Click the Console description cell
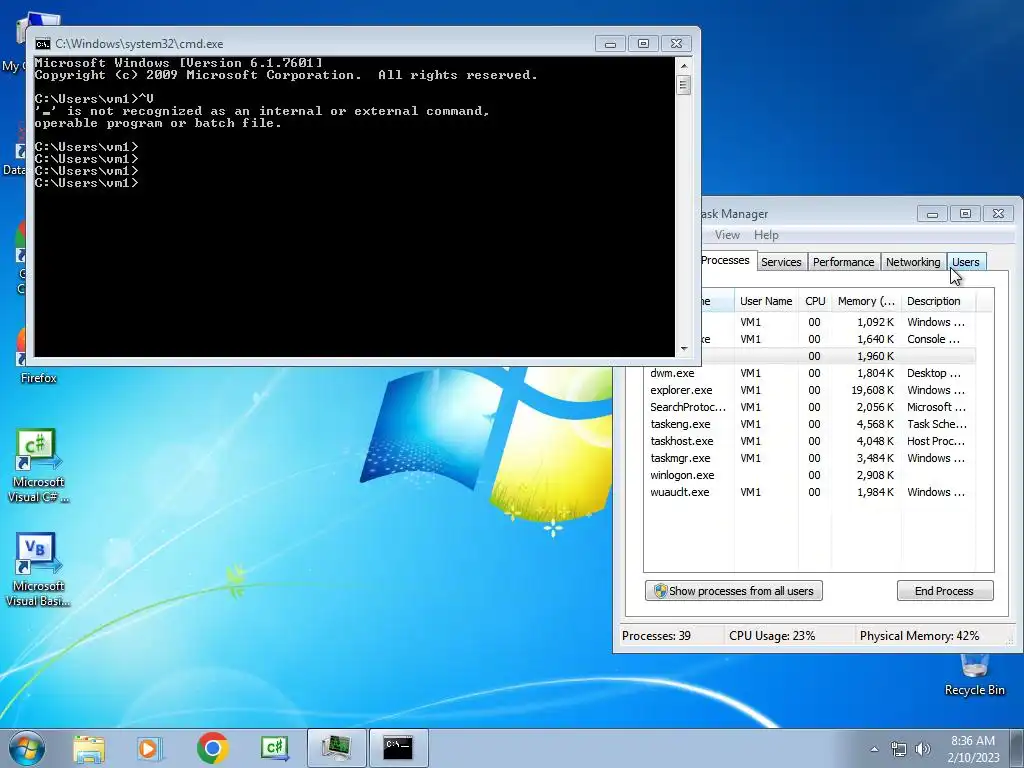Image resolution: width=1024 pixels, height=768 pixels. (x=933, y=339)
